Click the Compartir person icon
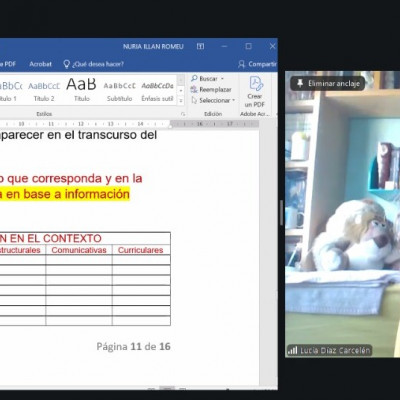This screenshot has height=400, width=400. pos(242,64)
